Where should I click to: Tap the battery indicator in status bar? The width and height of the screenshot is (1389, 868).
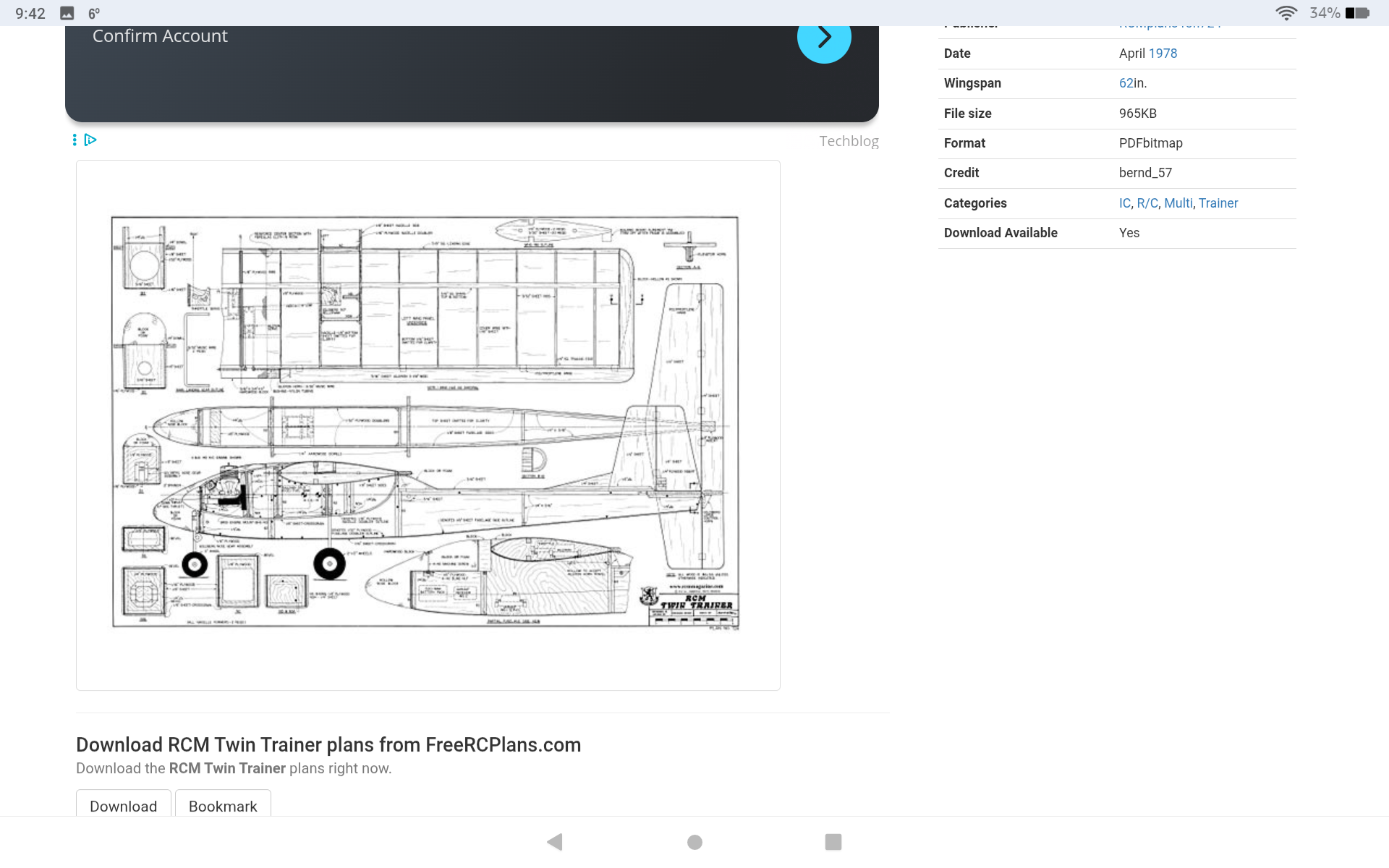click(1357, 13)
